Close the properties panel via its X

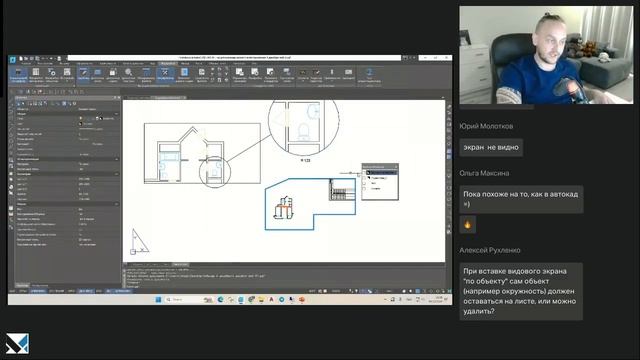pyautogui.click(x=119, y=98)
